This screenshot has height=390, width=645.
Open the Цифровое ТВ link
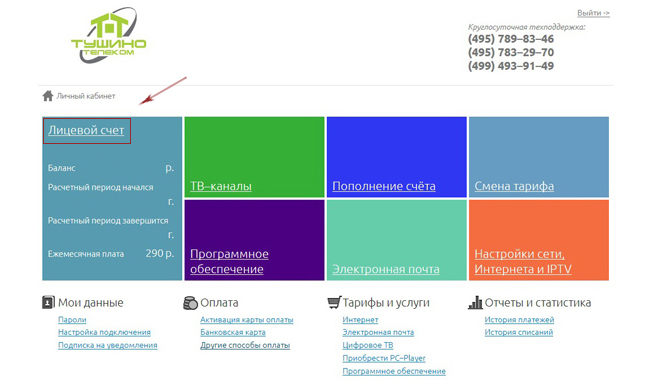(x=368, y=345)
